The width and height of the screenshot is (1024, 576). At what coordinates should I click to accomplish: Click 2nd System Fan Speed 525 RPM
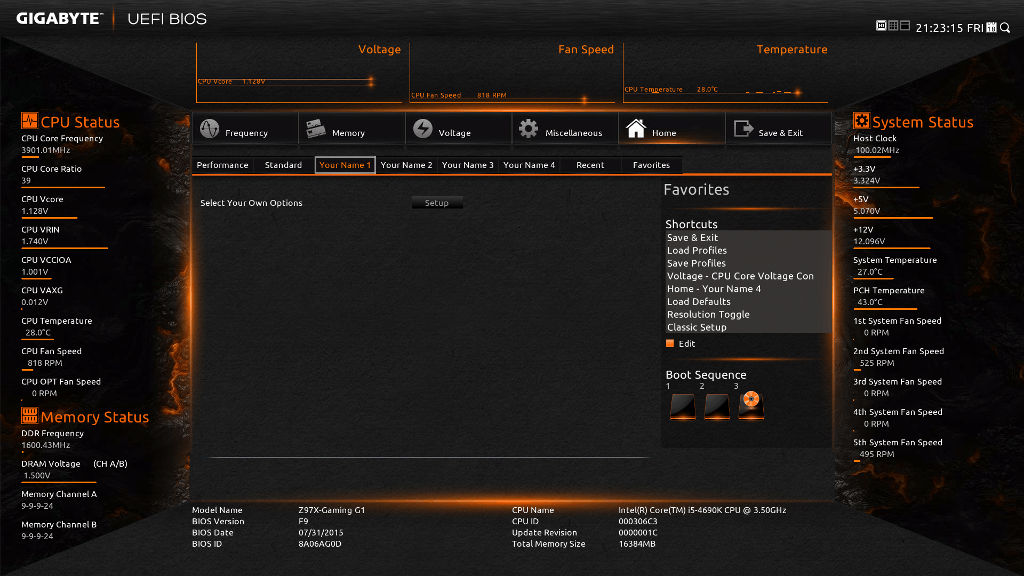[877, 363]
